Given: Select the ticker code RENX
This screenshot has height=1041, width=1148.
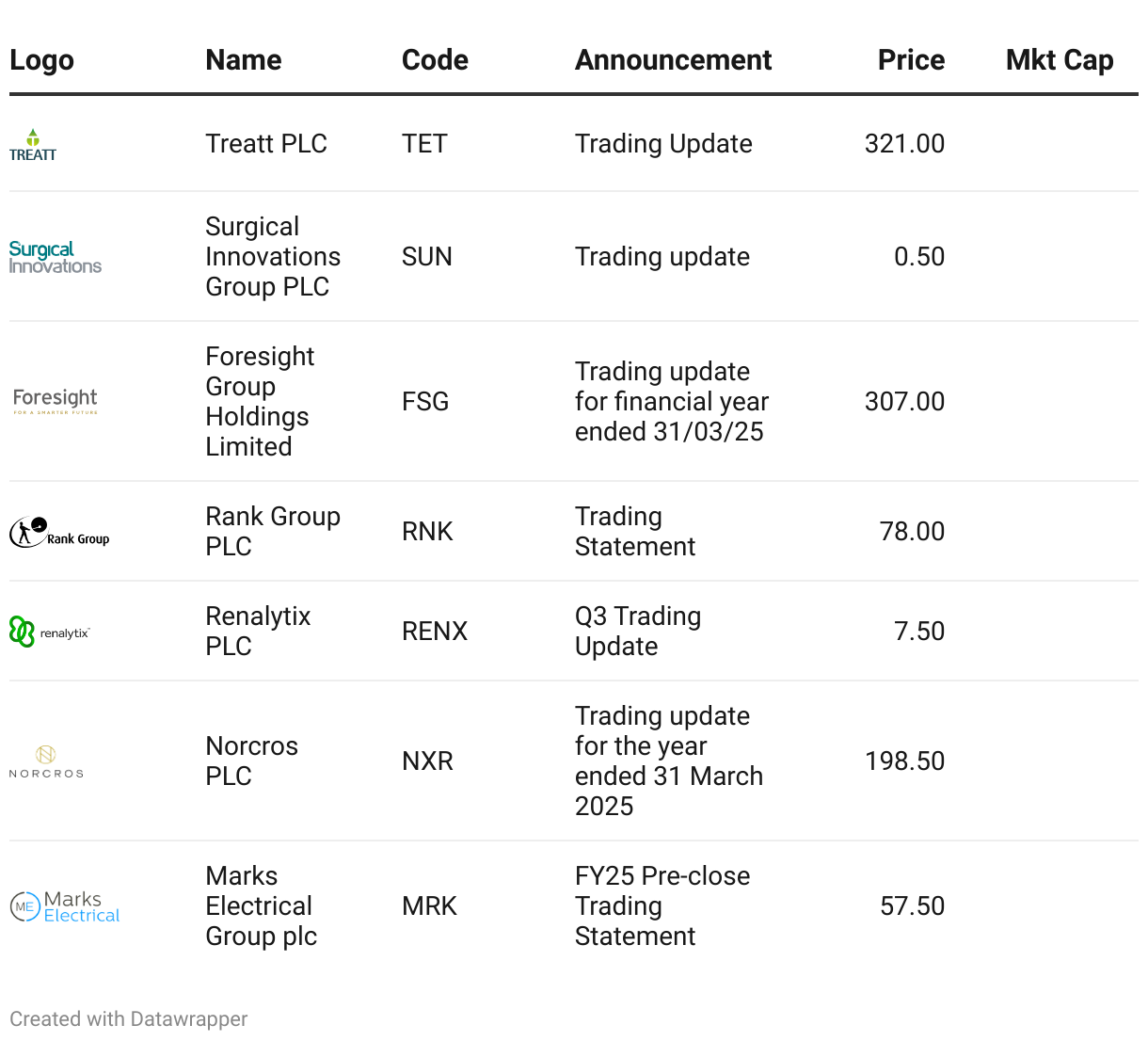Looking at the screenshot, I should pos(435,632).
